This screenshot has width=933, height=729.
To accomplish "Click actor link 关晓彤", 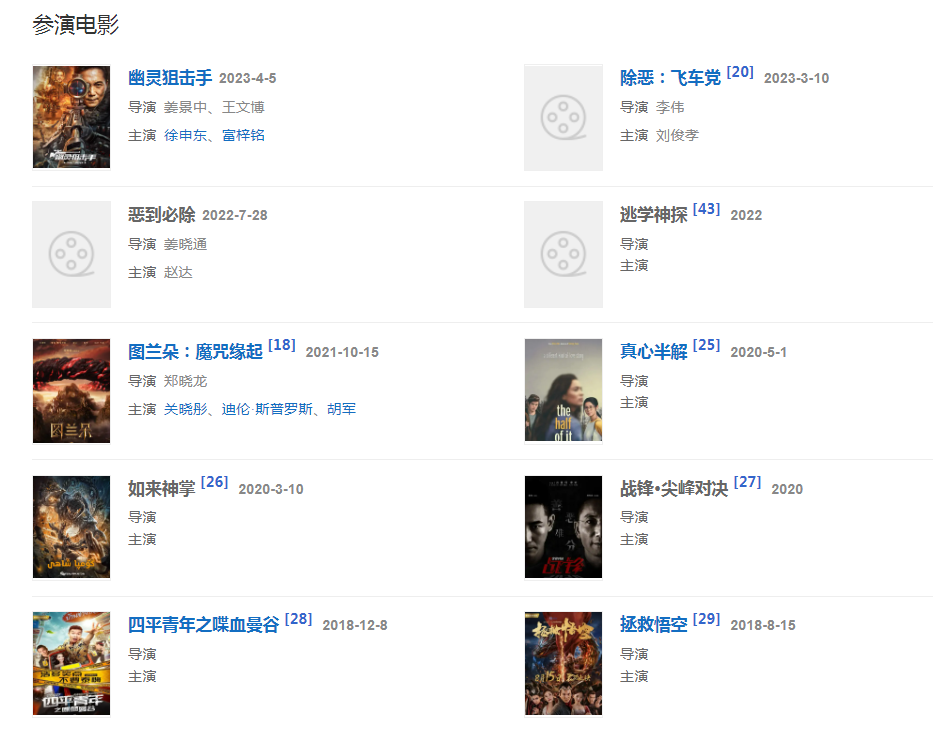I will (x=185, y=409).
